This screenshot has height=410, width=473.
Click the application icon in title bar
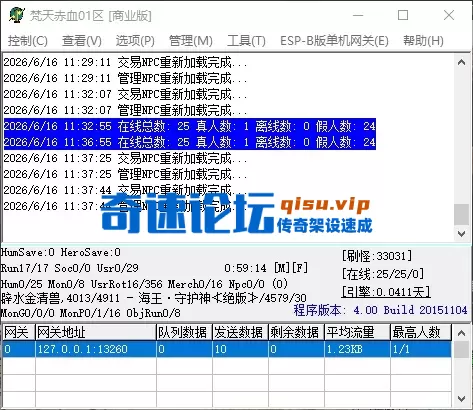click(17, 15)
